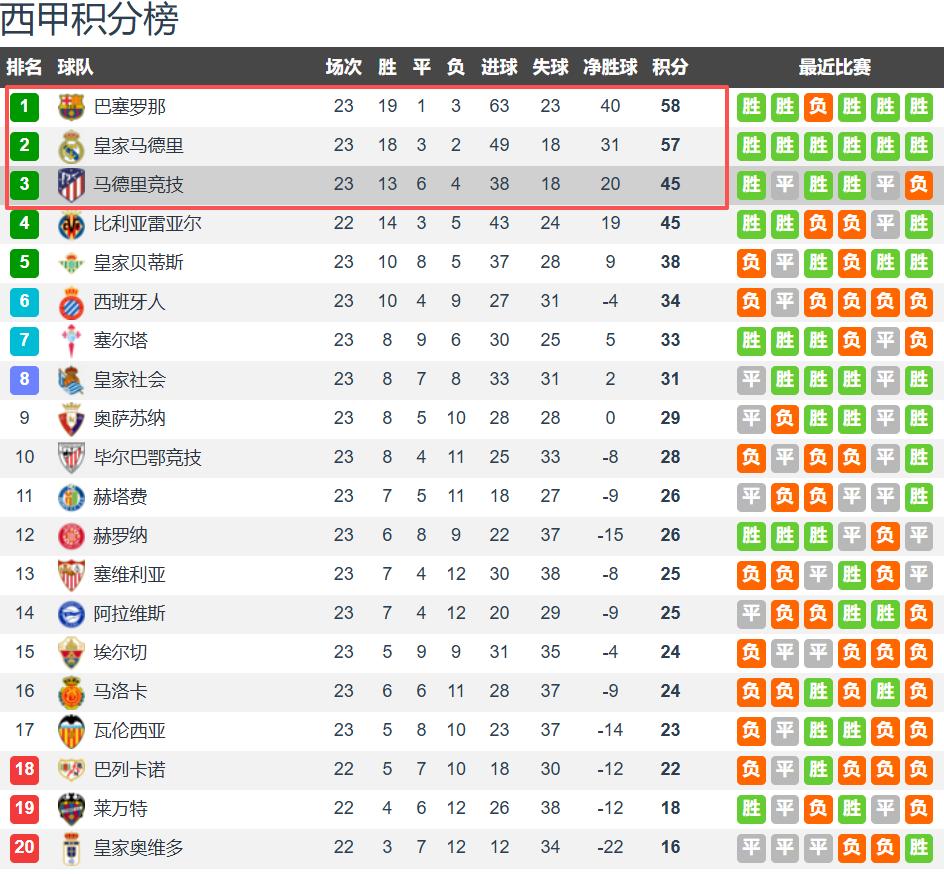Click the red rank 20 badge
944x874 pixels.
(x=24, y=848)
